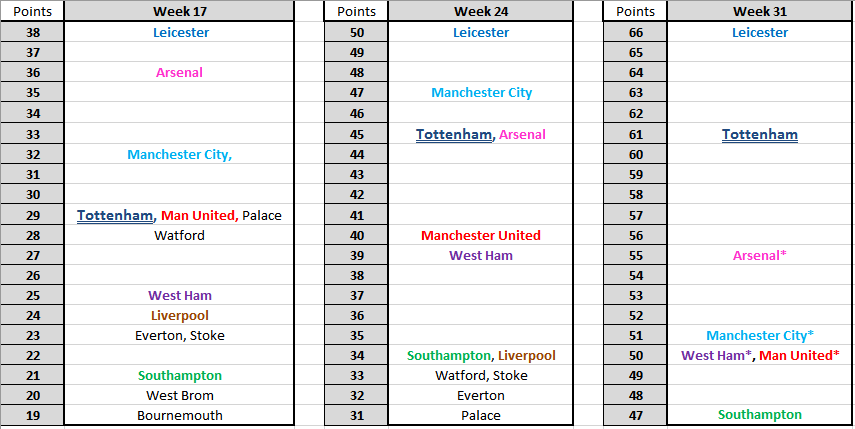Click the West Brom cell

click(179, 395)
